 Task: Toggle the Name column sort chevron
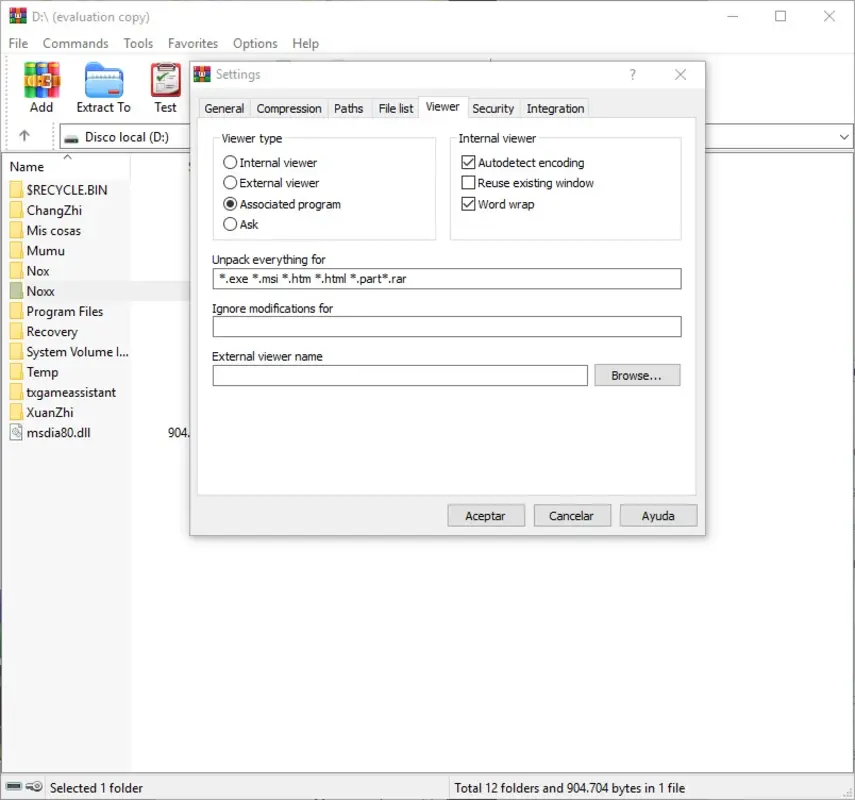pos(67,157)
